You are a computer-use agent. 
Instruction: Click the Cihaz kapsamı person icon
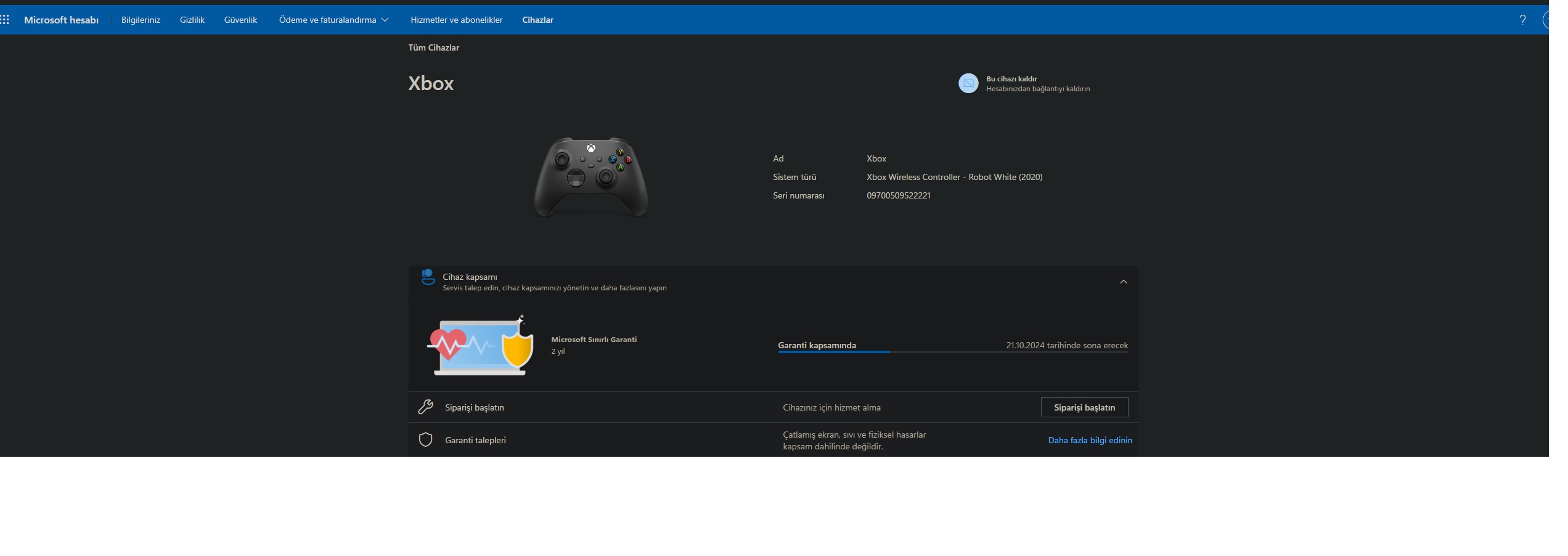[x=427, y=277]
